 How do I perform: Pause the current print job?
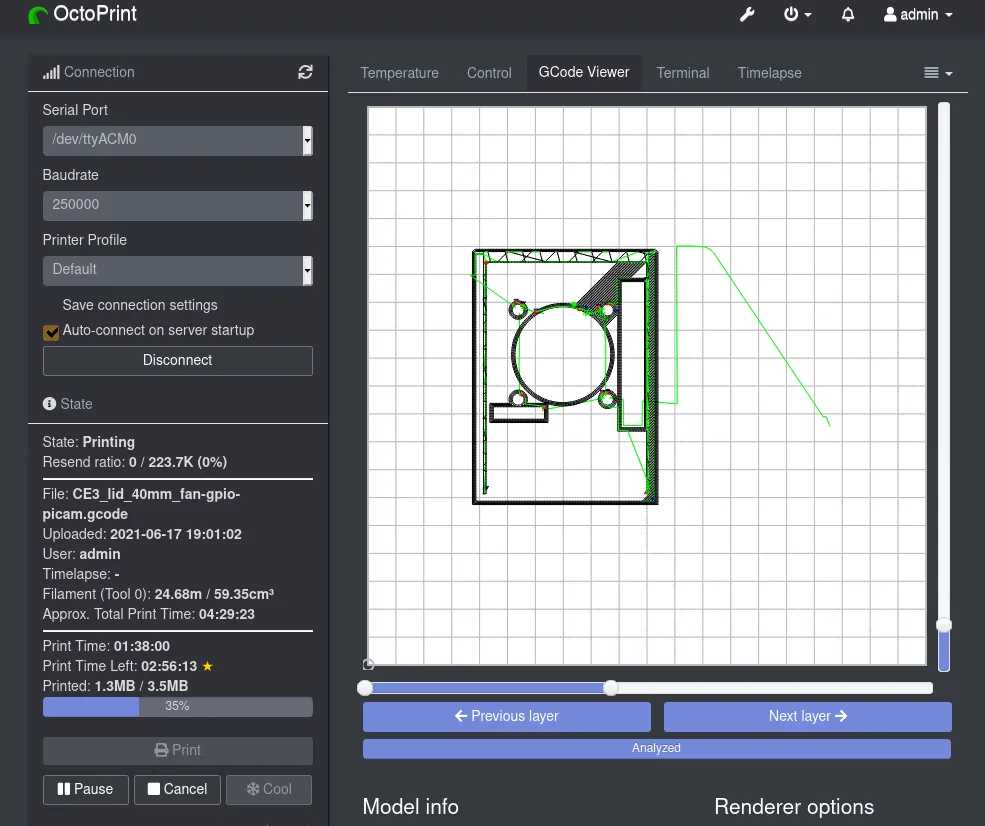[x=85, y=789]
